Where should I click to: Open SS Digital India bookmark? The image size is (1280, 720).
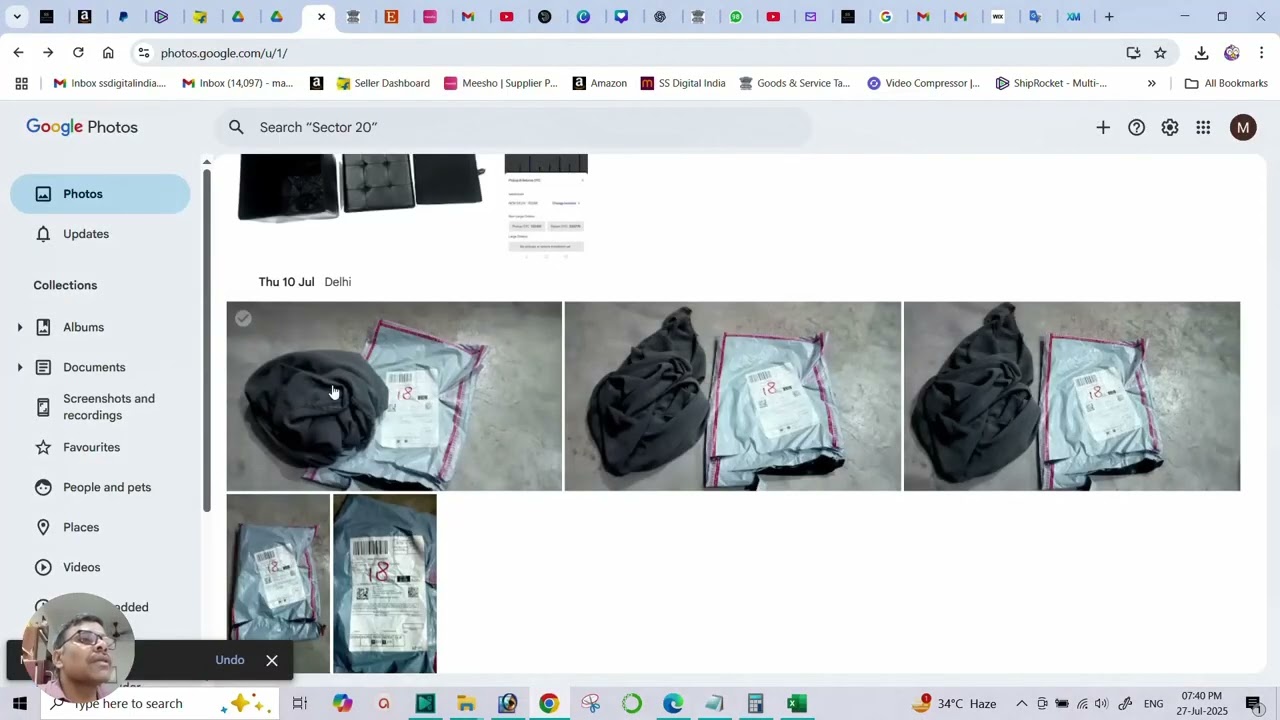click(x=683, y=83)
